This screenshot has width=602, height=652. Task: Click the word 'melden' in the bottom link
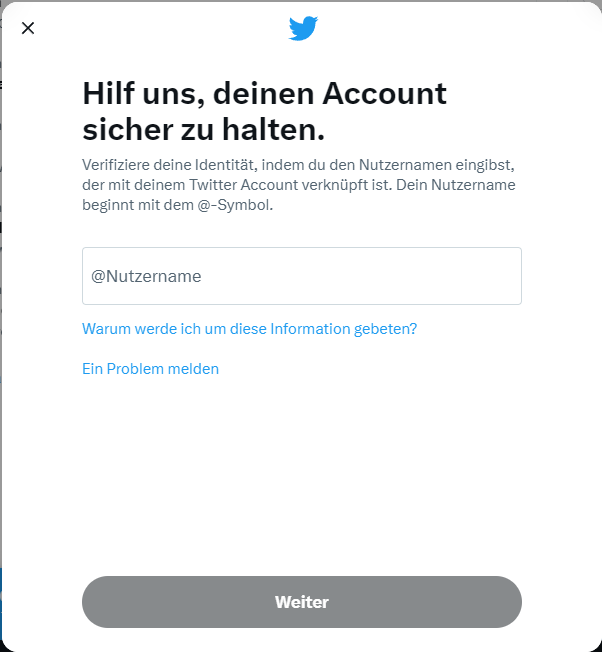point(193,369)
